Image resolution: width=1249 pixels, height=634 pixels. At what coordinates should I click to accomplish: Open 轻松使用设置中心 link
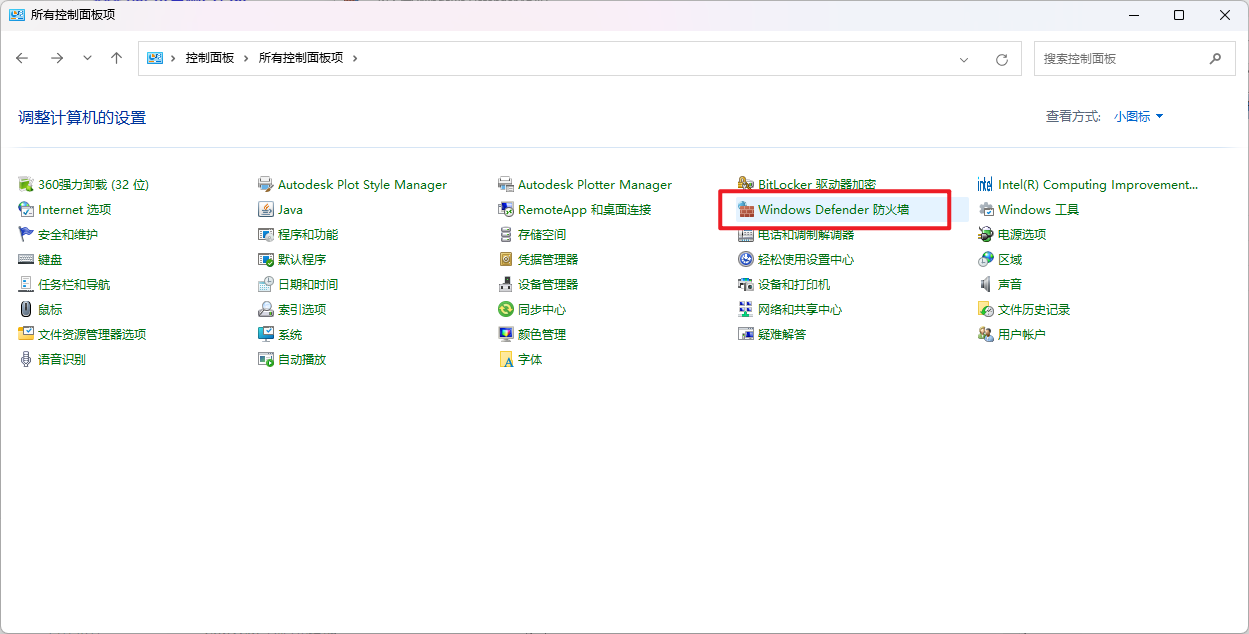(x=806, y=259)
